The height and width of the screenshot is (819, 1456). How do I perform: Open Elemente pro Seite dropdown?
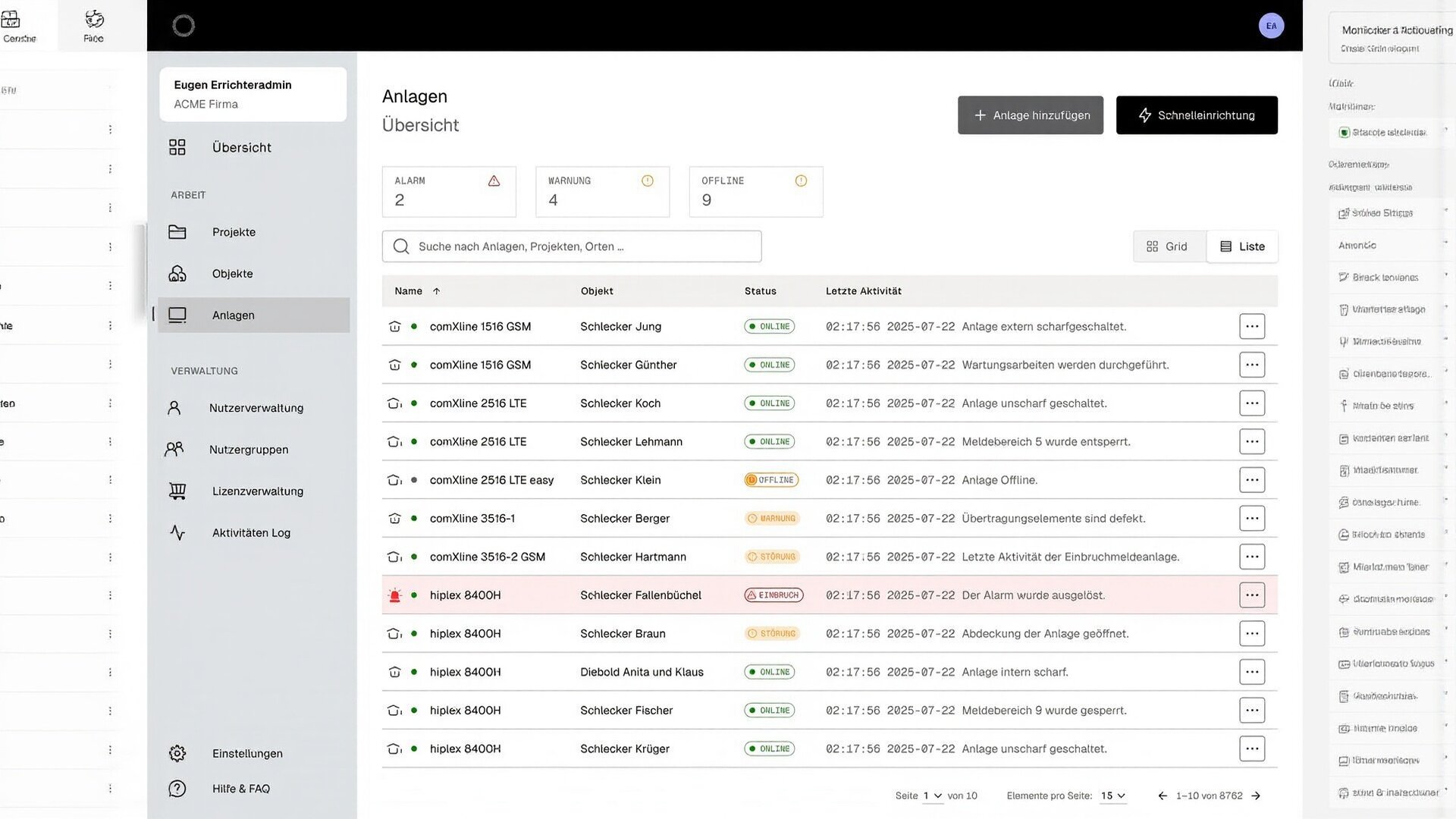1113,795
